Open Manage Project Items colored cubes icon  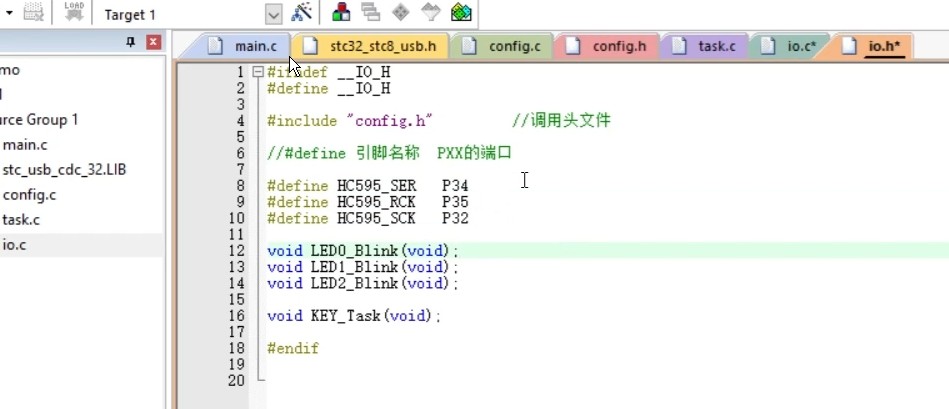point(341,12)
